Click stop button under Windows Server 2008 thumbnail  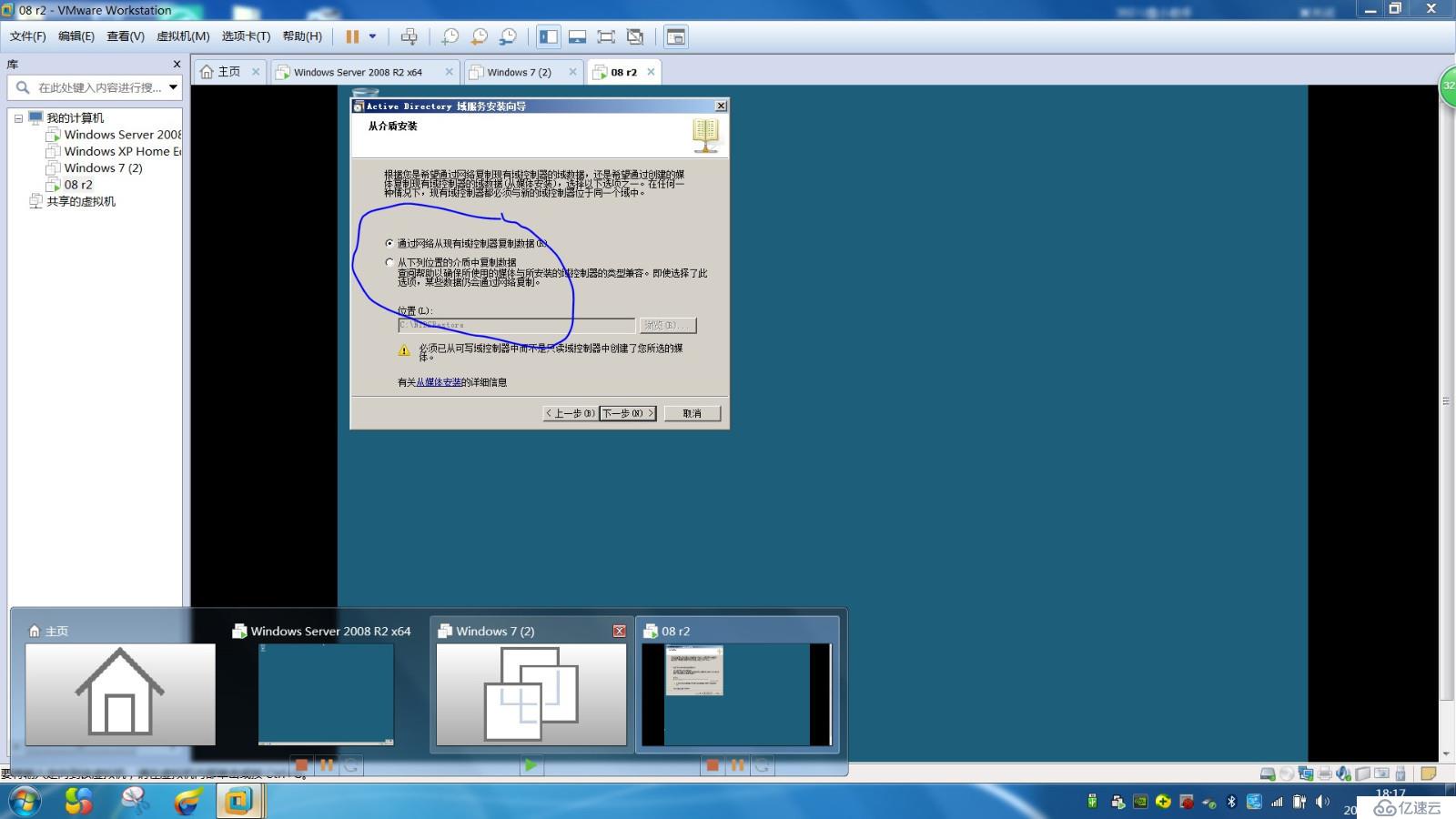tap(301, 765)
